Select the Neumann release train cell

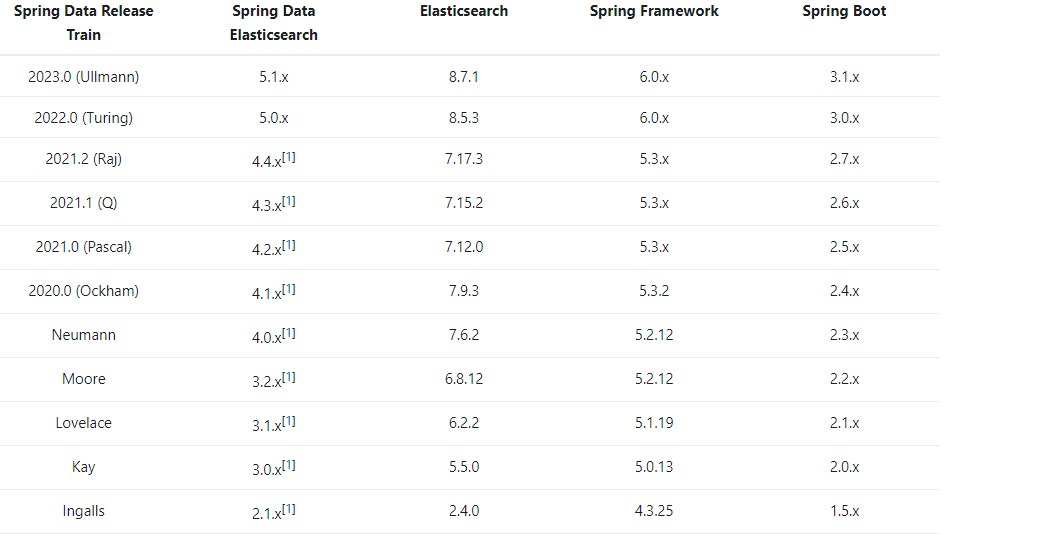(84, 335)
